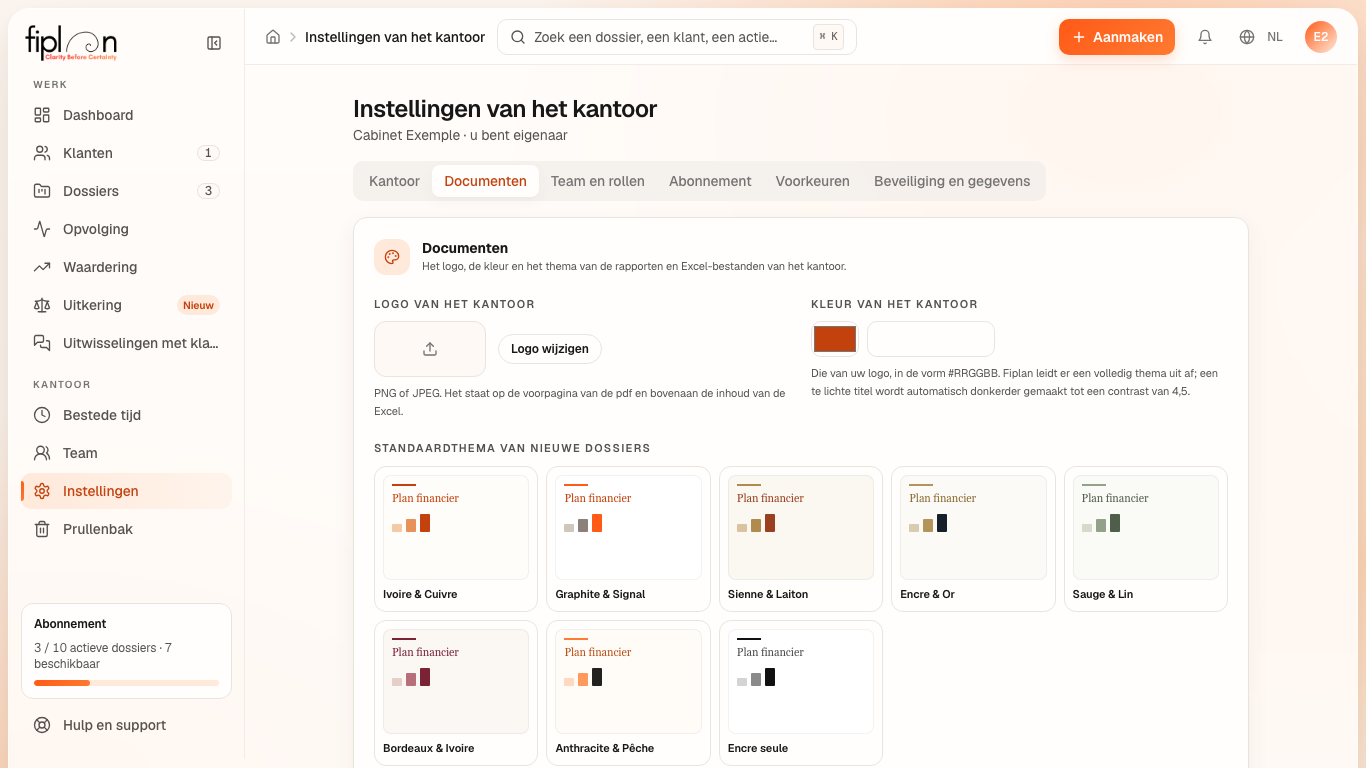1366x768 pixels.
Task: Select Sienne & Laiton theme
Action: (x=801, y=539)
